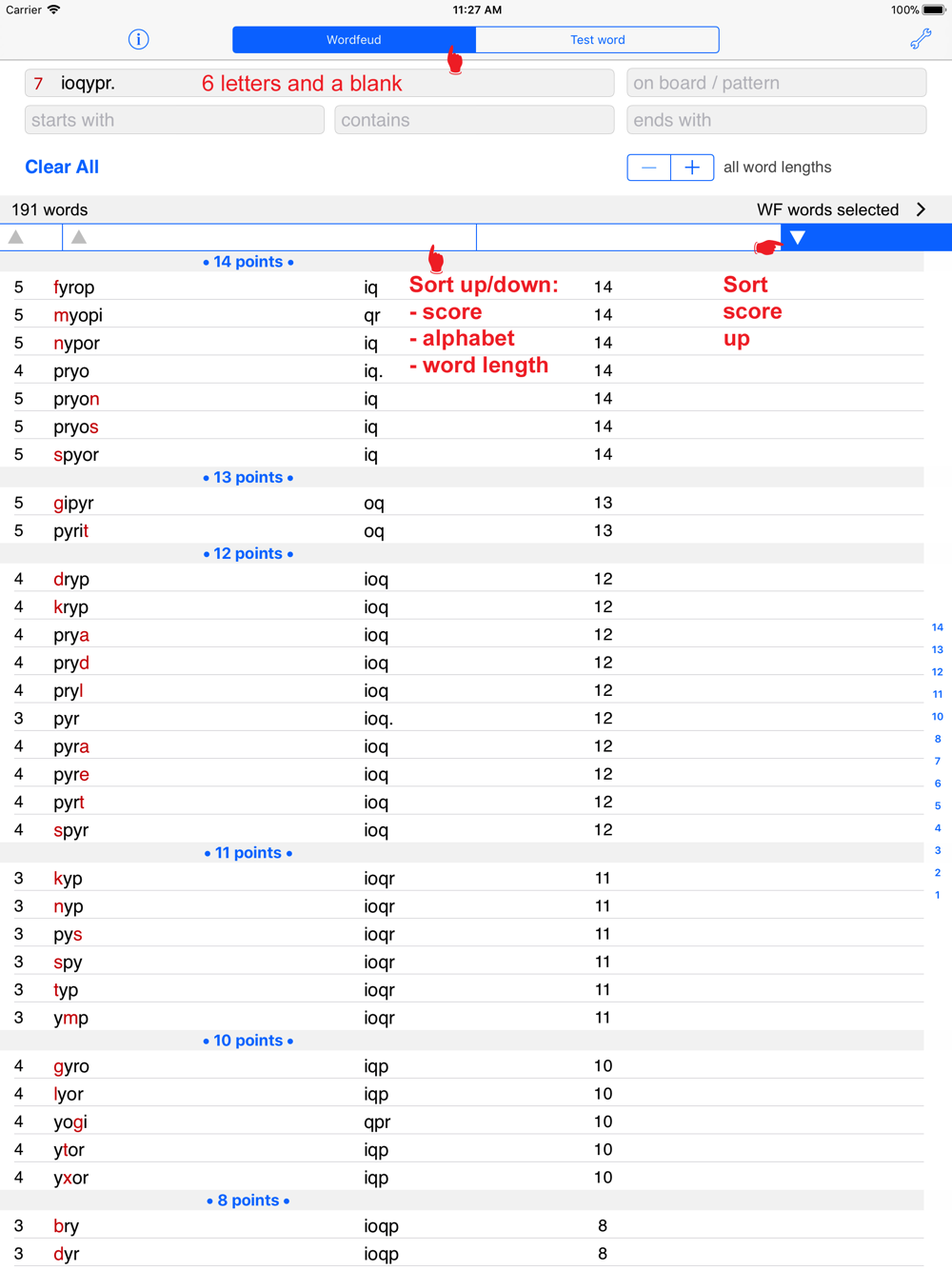Clear All search fields
Viewport: 952px width, 1270px height.
click(x=62, y=167)
